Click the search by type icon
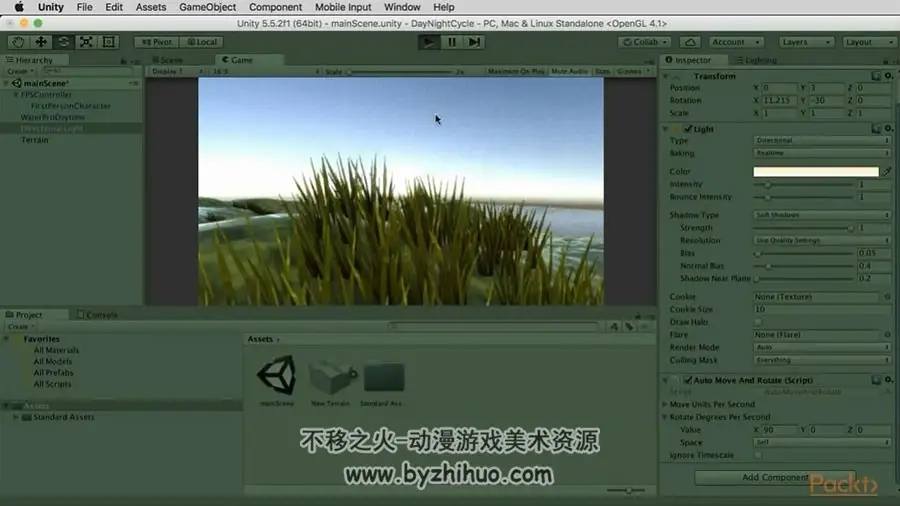900x506 pixels. pos(614,326)
